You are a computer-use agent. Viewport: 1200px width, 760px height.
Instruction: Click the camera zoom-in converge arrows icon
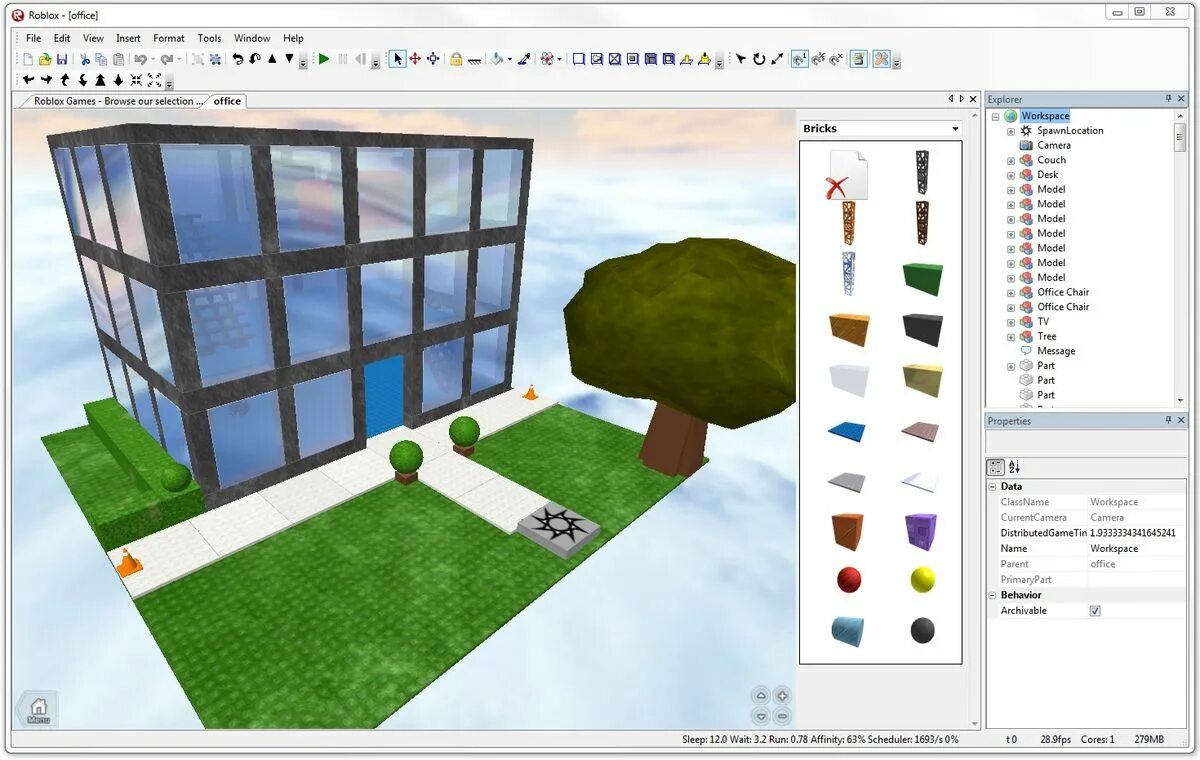coord(136,80)
